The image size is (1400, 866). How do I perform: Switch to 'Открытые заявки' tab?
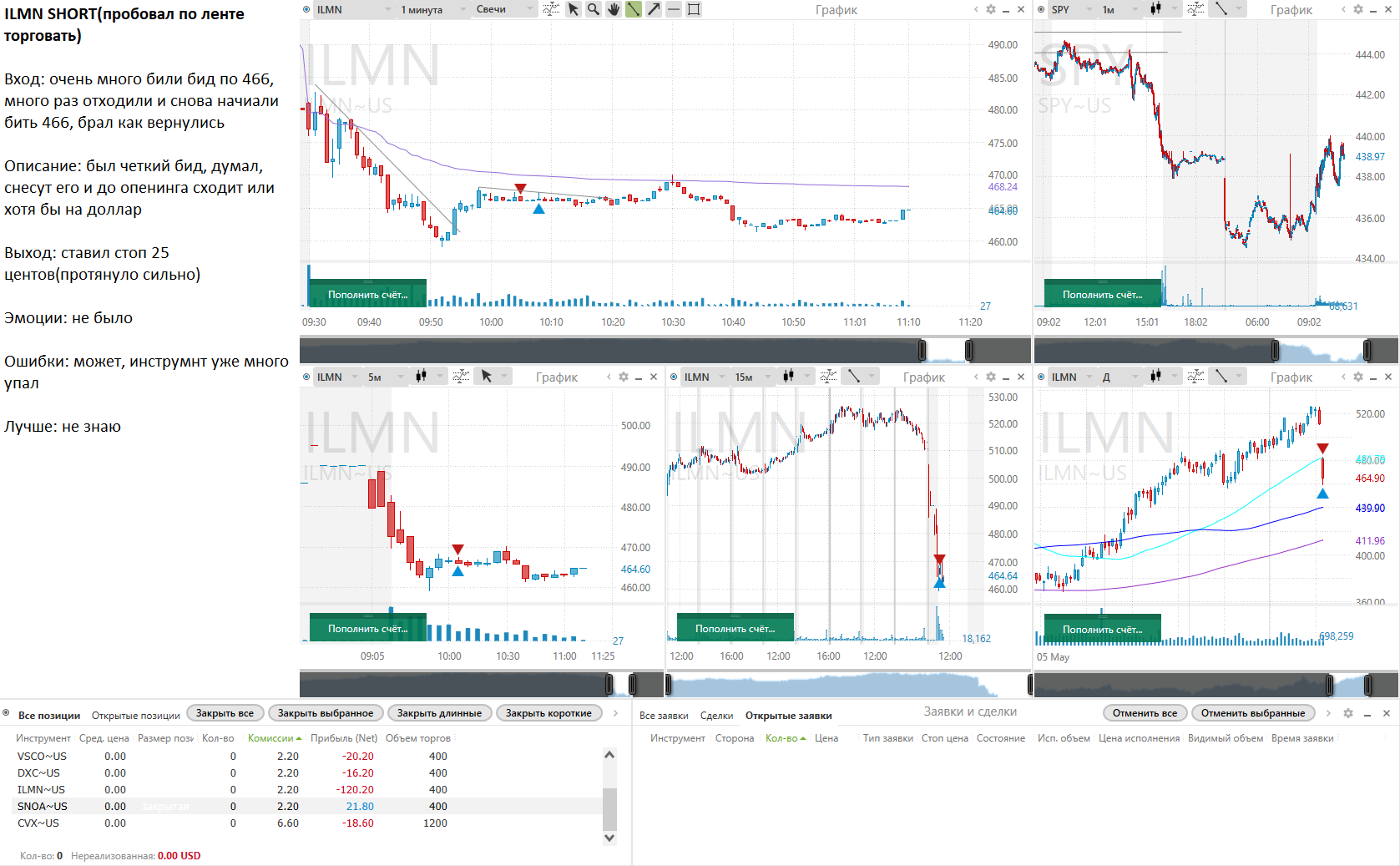[x=788, y=716]
